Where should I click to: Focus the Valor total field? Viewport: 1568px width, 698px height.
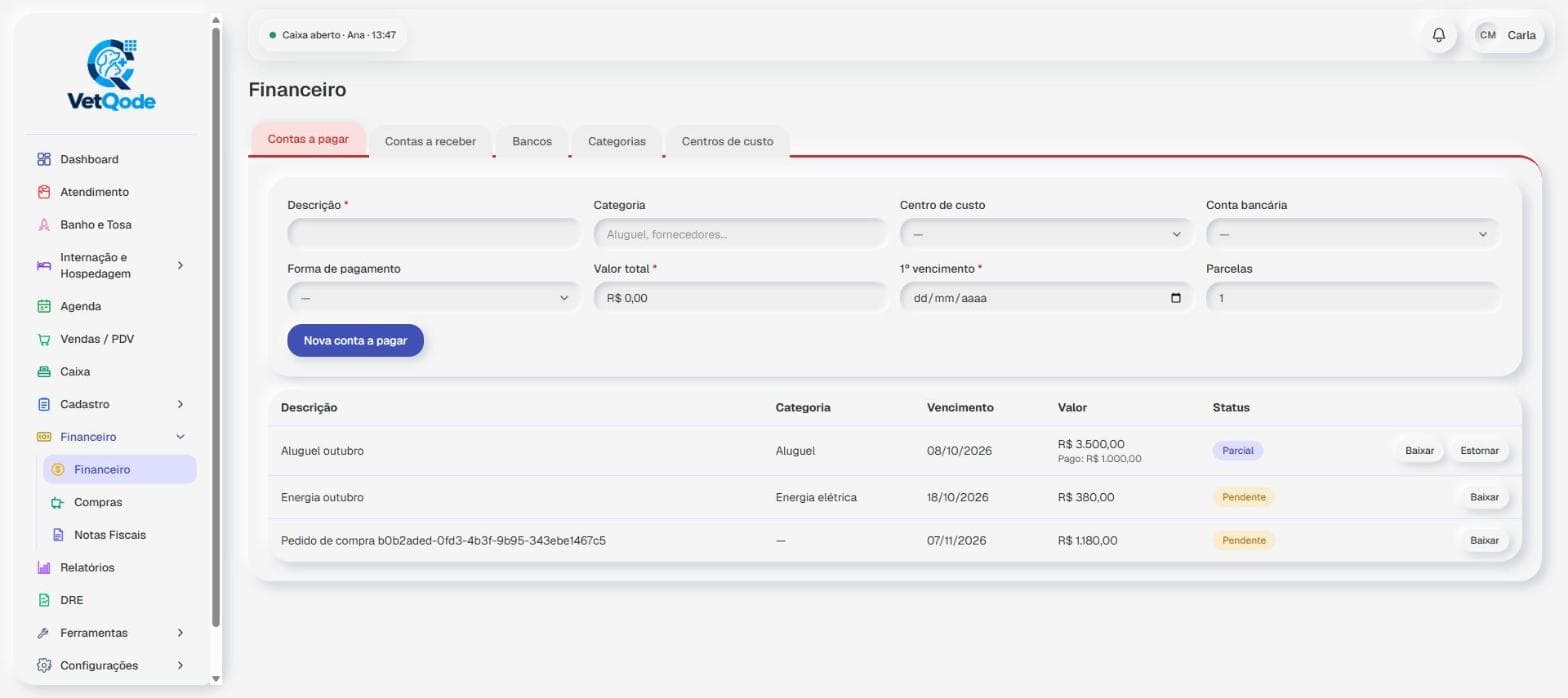[740, 298]
